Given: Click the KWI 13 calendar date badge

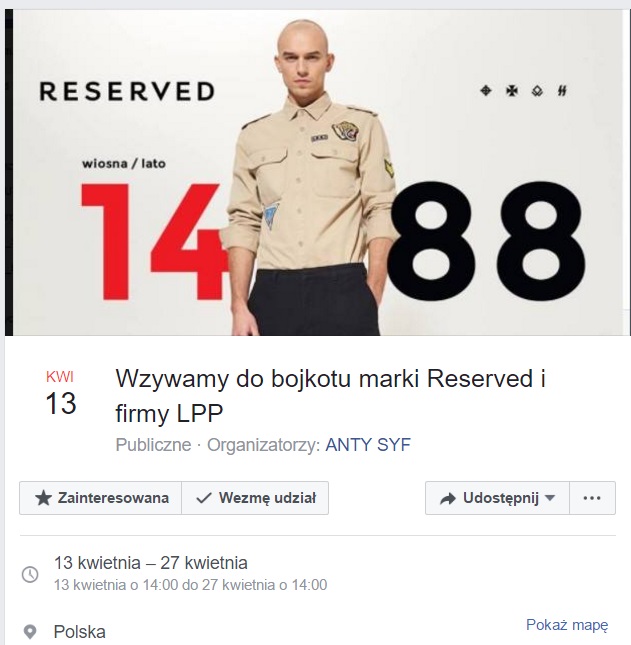Looking at the screenshot, I should click(x=60, y=393).
